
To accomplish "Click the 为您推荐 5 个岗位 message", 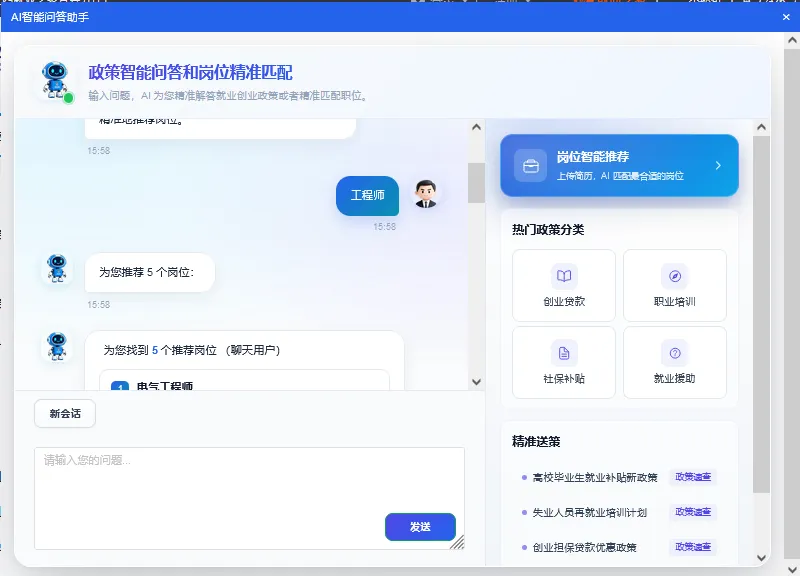I will click(x=149, y=272).
